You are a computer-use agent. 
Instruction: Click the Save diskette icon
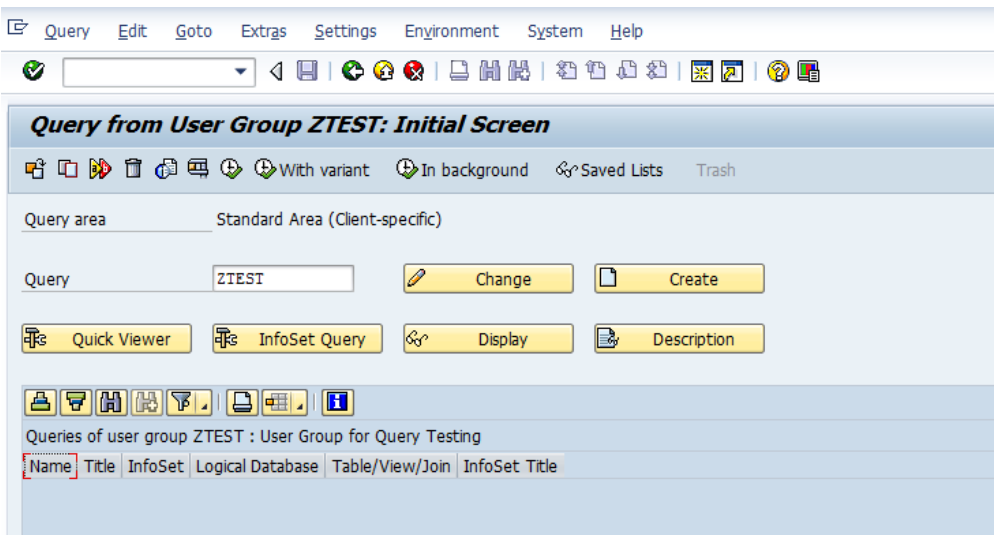307,70
